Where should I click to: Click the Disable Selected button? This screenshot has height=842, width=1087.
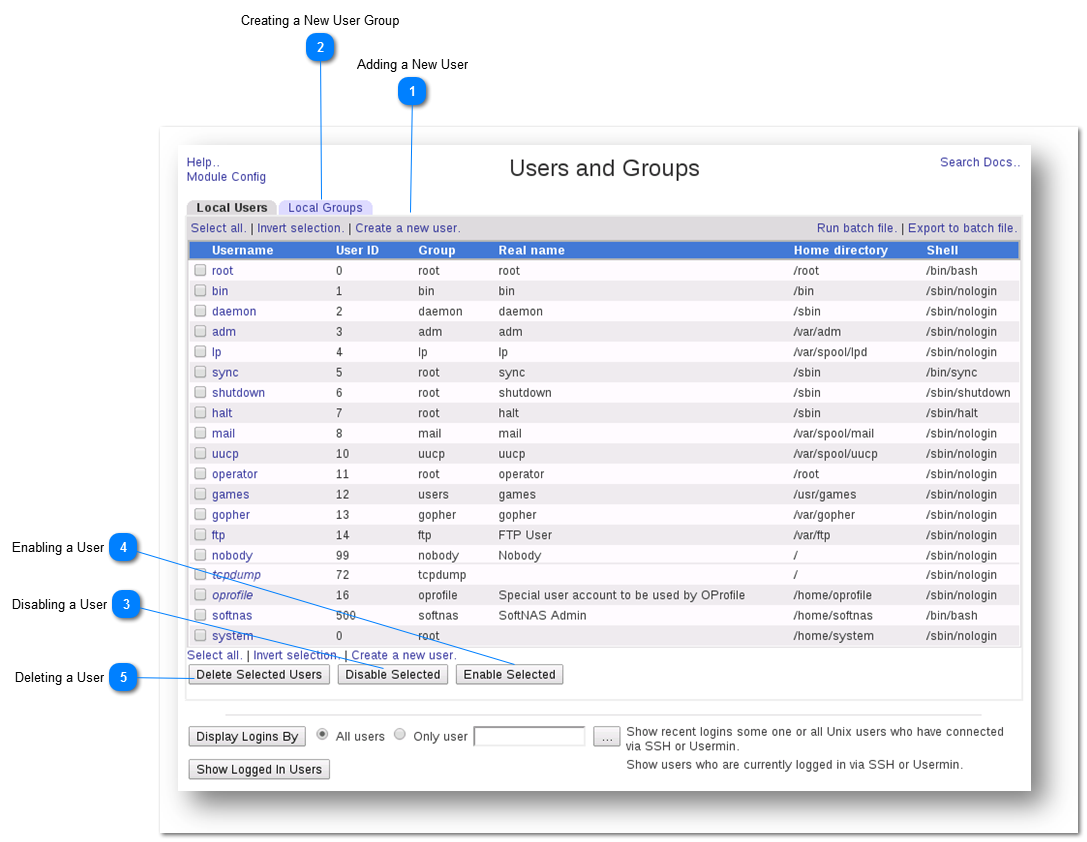point(393,674)
